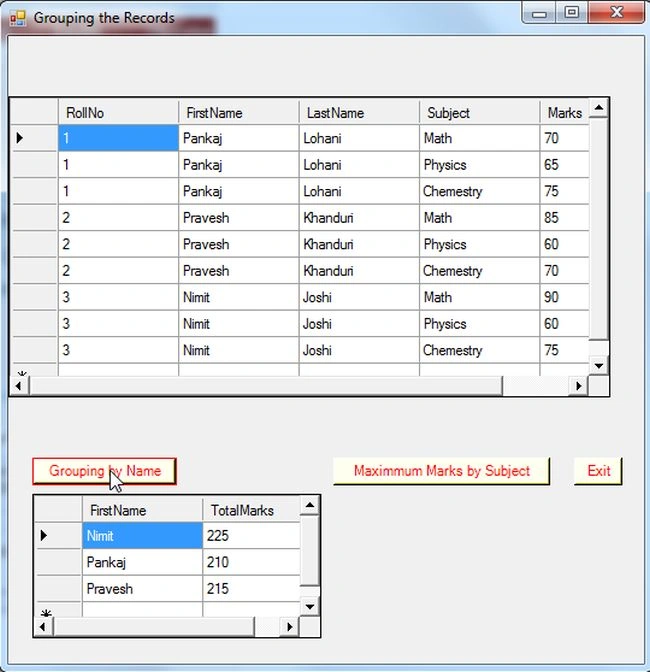Click Maximmum Marks by Subject button

coord(441,471)
